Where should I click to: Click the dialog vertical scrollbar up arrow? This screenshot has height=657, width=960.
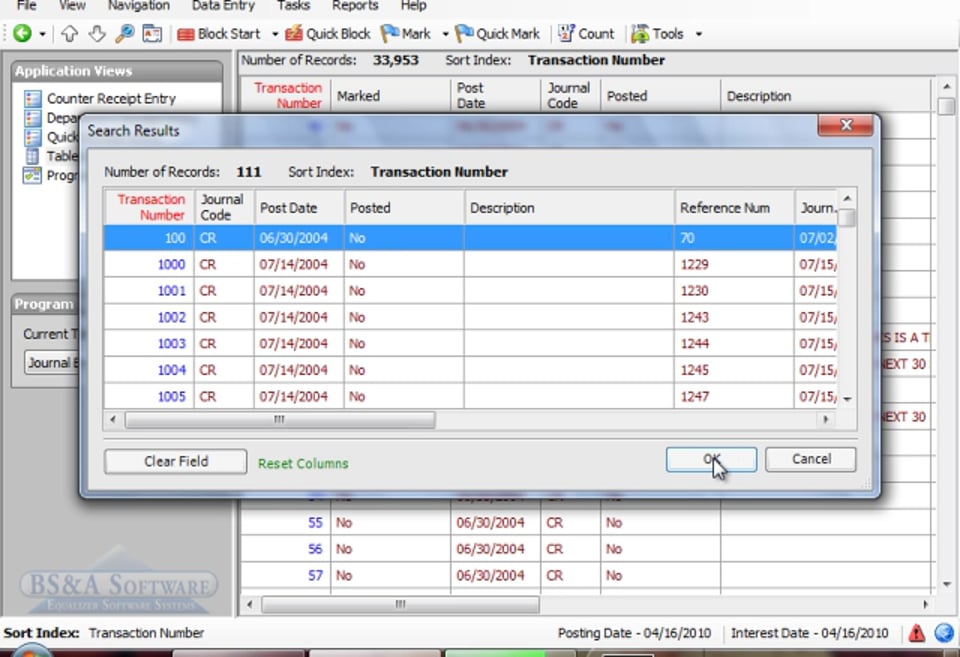point(847,198)
